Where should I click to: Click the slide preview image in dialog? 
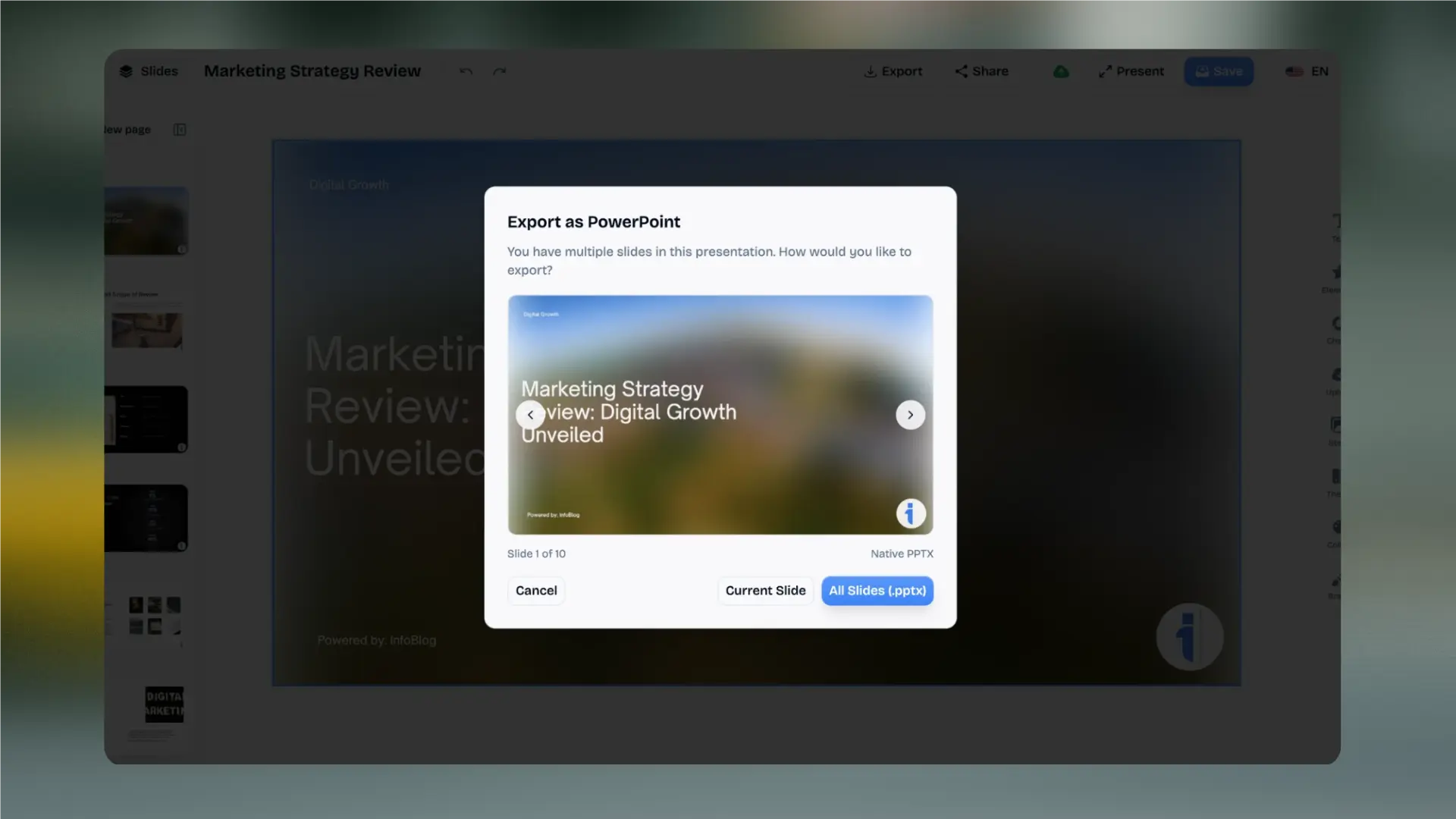[720, 415]
